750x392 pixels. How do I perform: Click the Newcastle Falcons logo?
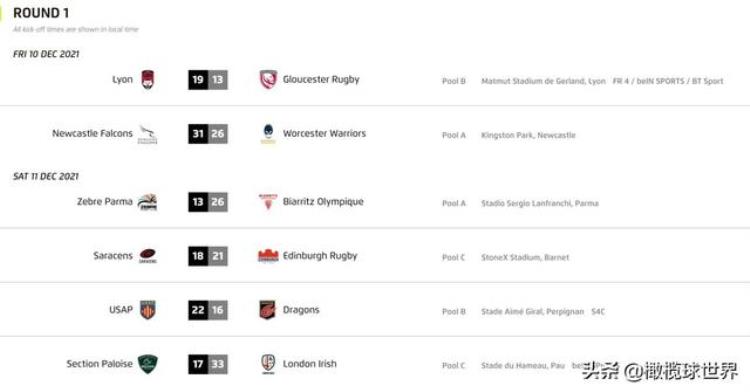147,134
